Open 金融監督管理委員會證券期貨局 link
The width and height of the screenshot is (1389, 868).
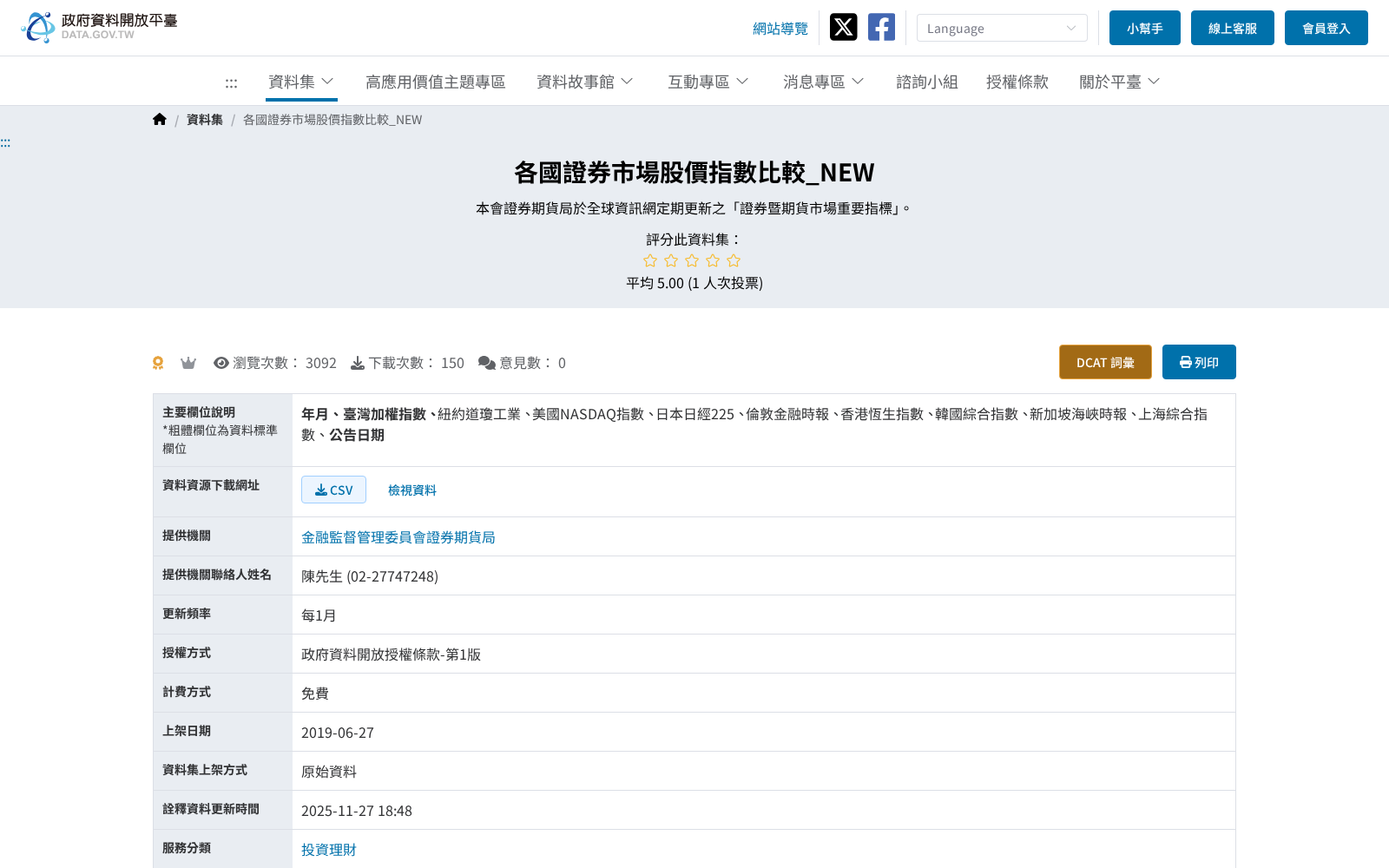click(398, 537)
